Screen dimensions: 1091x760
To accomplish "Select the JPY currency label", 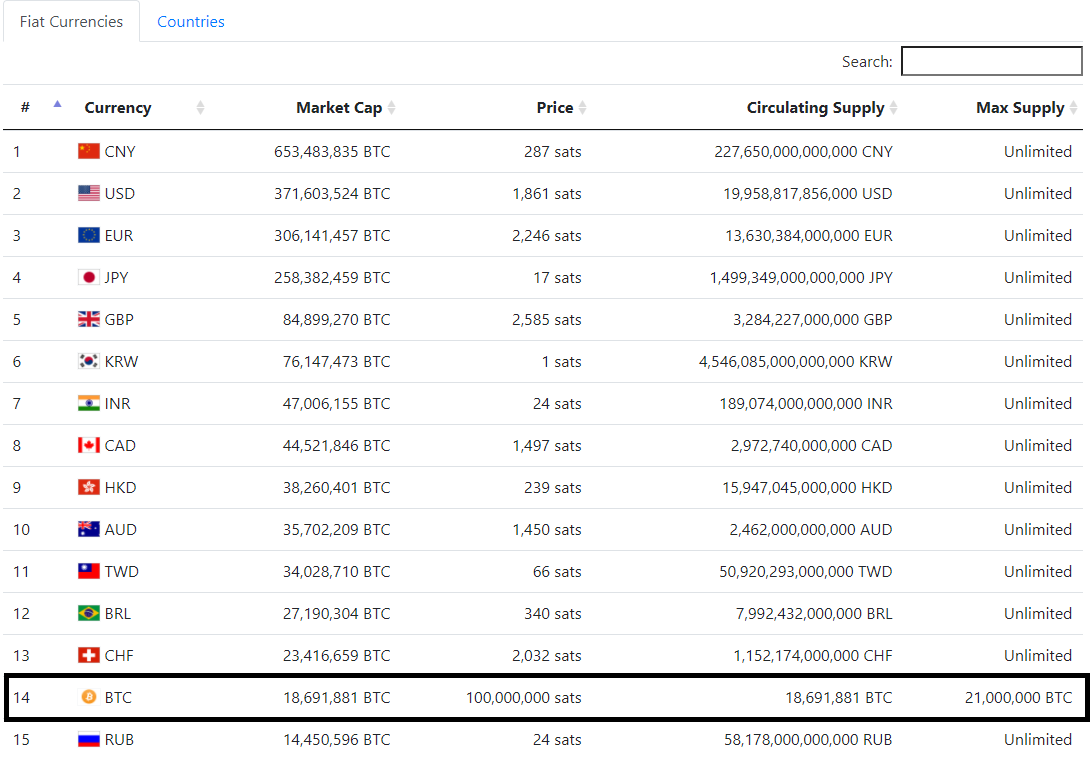I will pyautogui.click(x=116, y=278).
